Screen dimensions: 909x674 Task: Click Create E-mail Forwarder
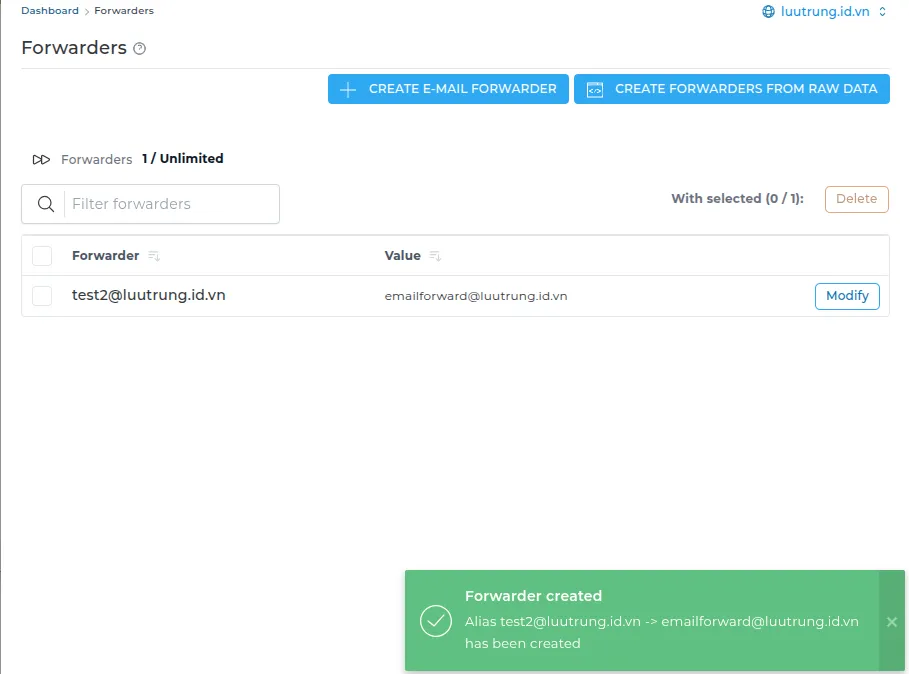[448, 88]
